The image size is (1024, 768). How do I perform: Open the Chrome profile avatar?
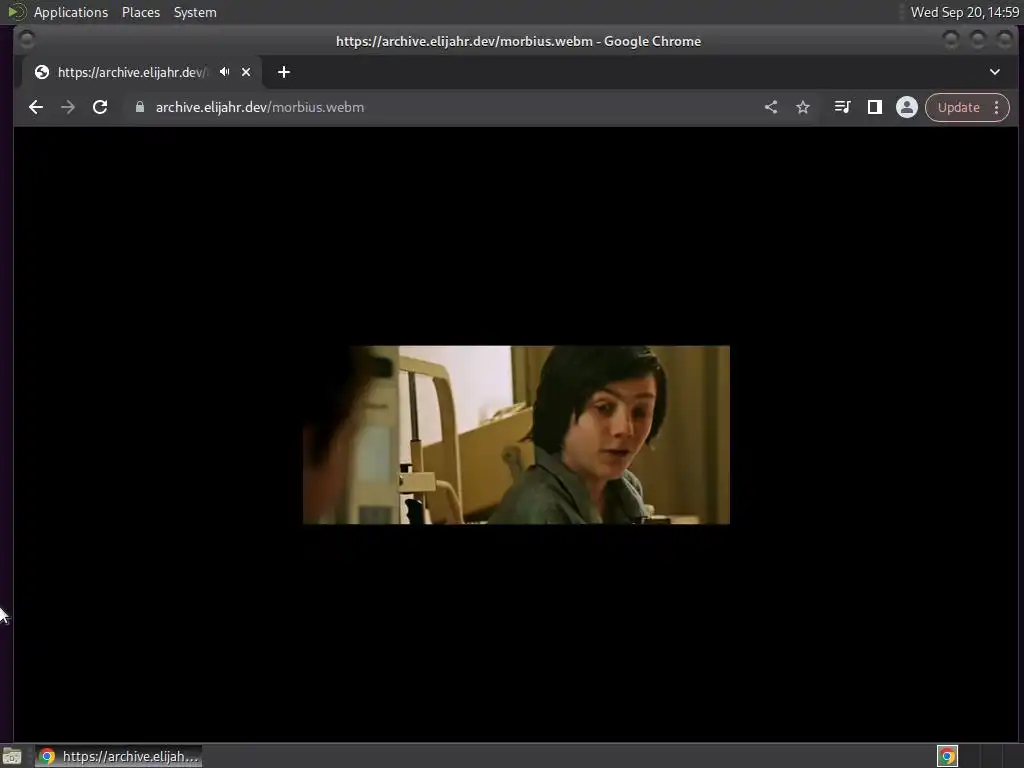pos(906,107)
